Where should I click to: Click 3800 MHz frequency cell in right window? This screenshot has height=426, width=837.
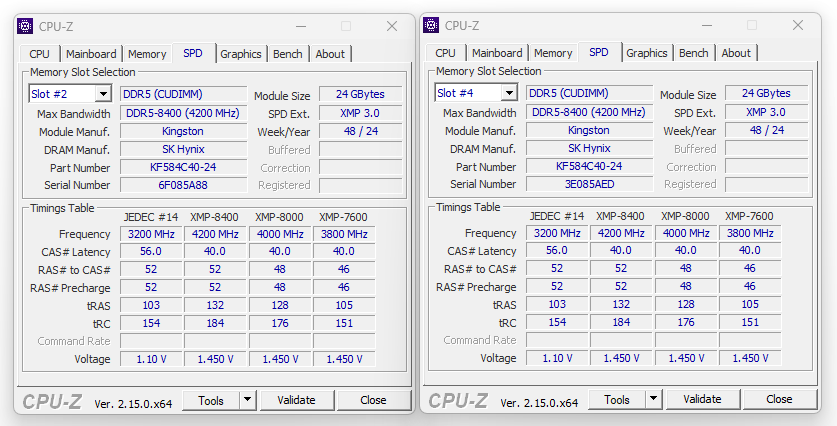pyautogui.click(x=750, y=233)
